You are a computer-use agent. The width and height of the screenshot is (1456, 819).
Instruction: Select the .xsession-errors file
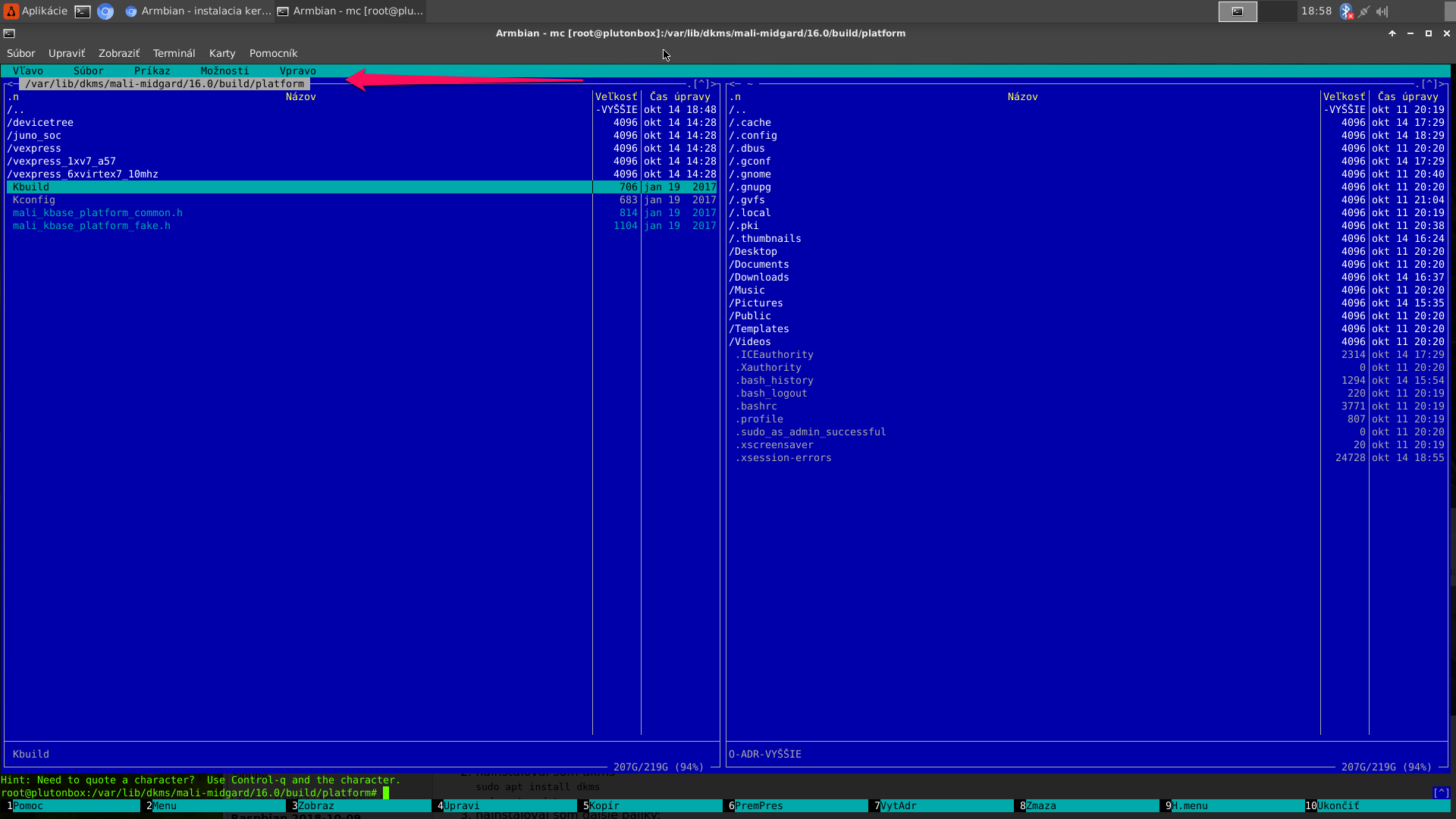click(1087, 457)
